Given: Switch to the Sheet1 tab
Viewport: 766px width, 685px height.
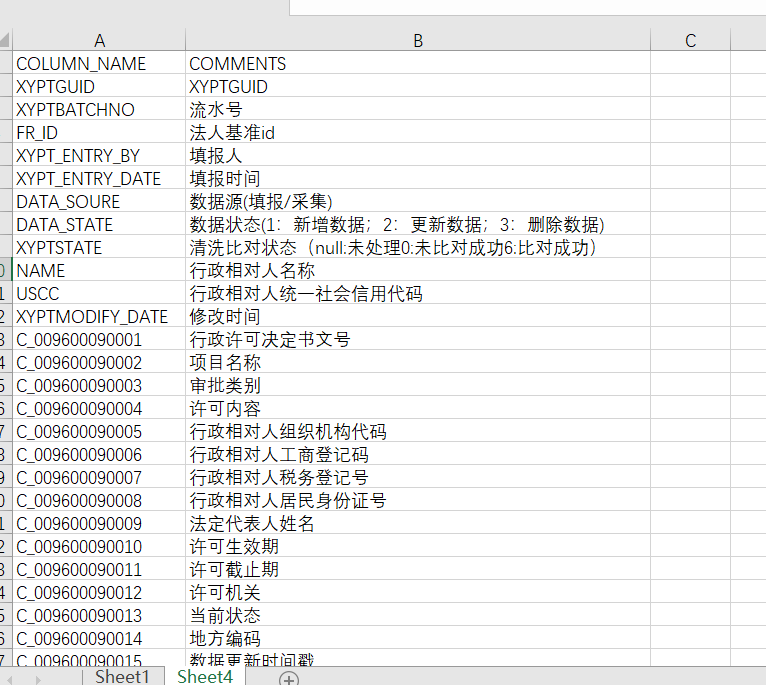Looking at the screenshot, I should point(122,677).
